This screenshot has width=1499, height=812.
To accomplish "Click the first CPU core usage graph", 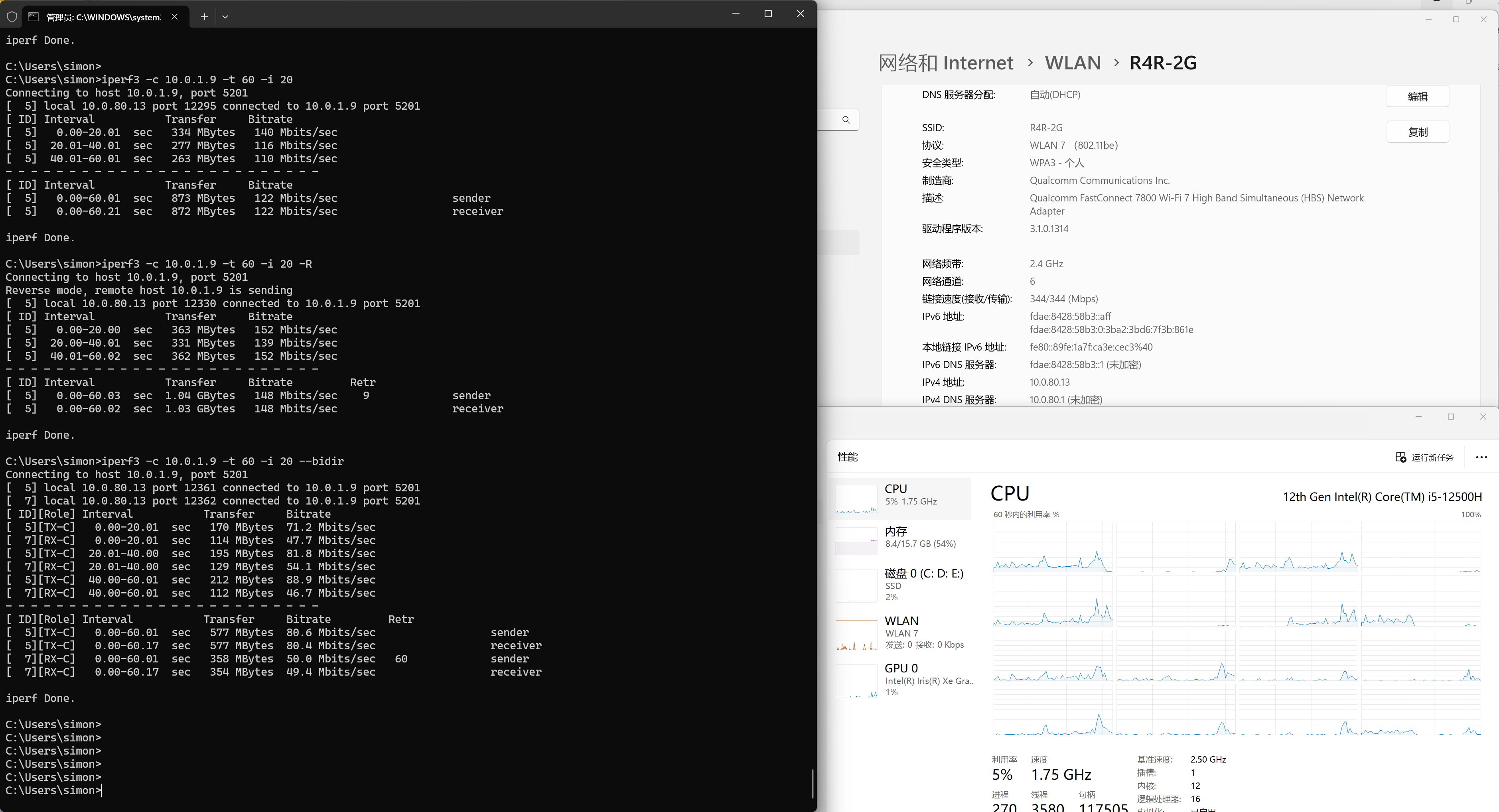I will tap(1053, 547).
